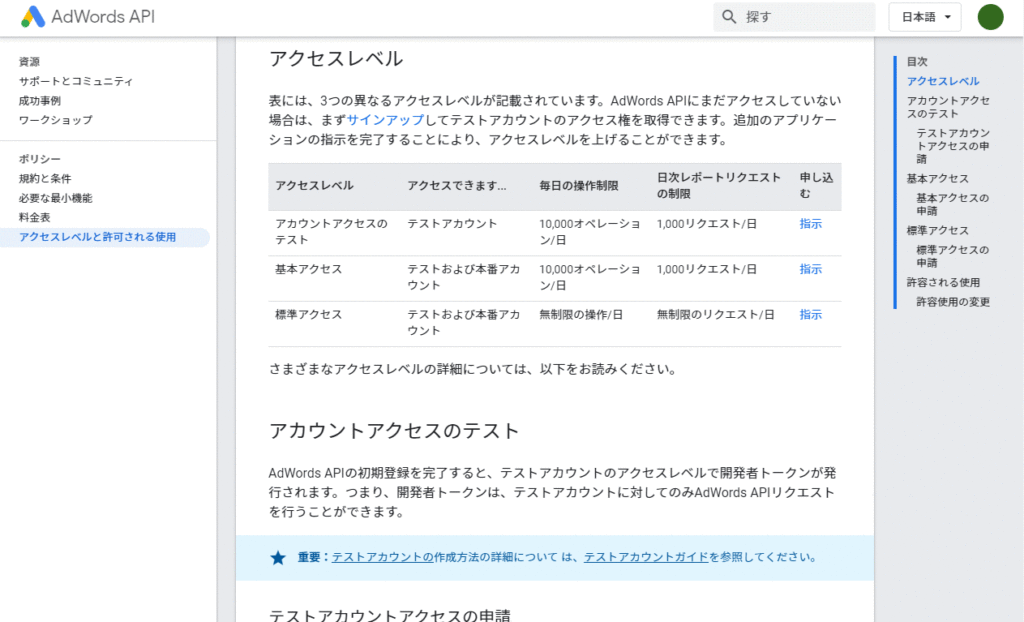Screen dimensions: 1024x622
Task: Click the Google Ads logo icon
Action: (x=33, y=17)
